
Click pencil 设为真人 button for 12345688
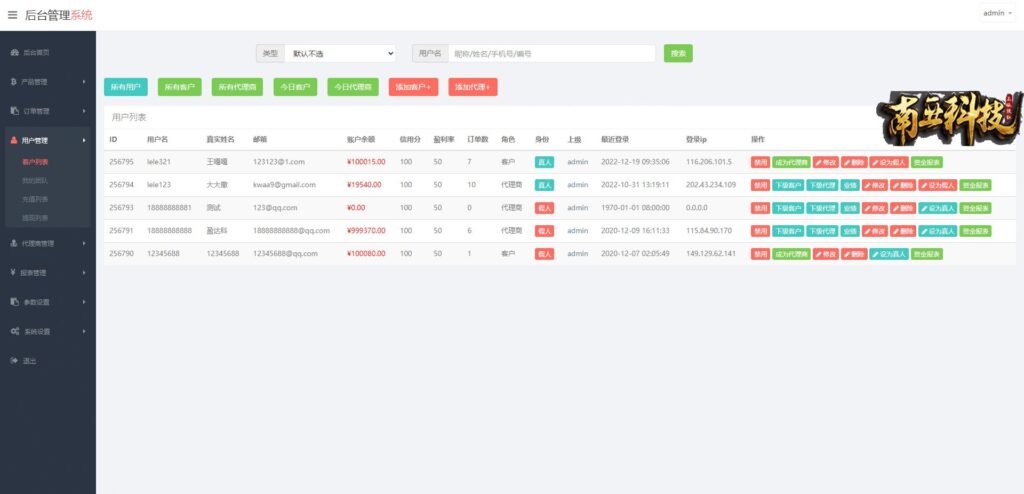tap(889, 254)
